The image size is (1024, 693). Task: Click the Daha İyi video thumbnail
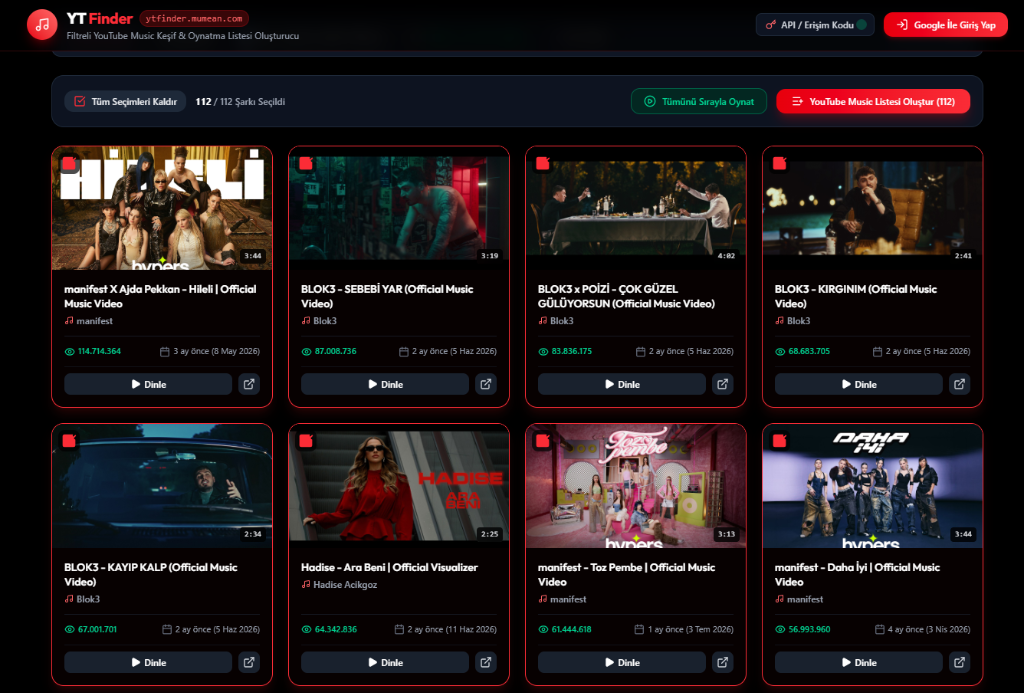coord(872,486)
